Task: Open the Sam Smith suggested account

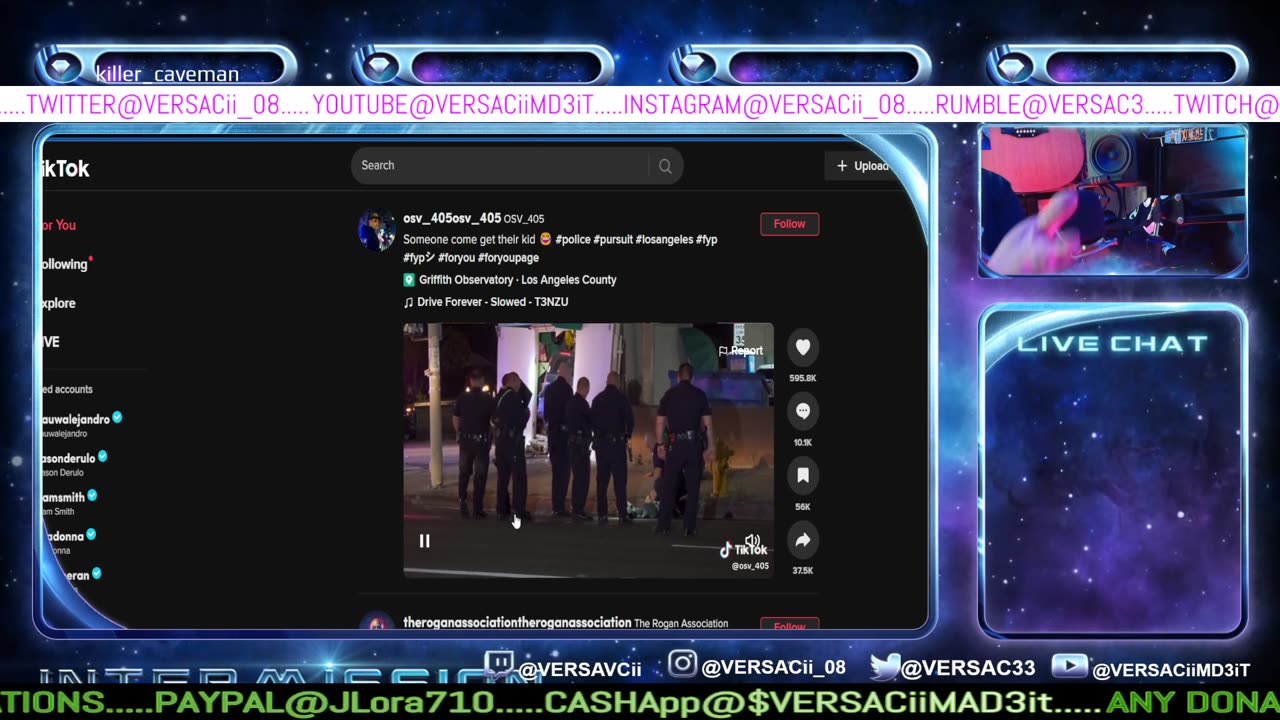Action: pos(70,503)
